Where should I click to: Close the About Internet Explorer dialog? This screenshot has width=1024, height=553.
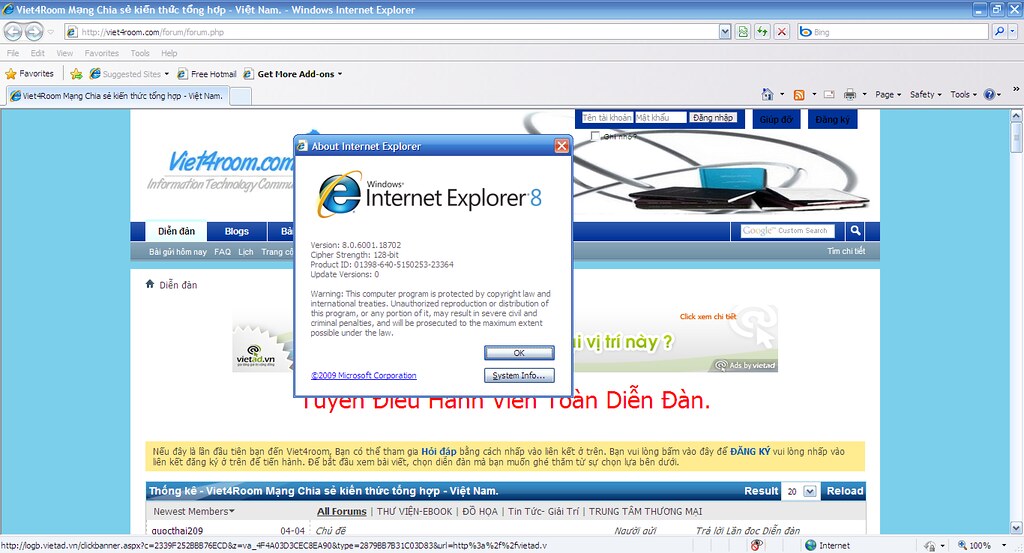pos(562,146)
